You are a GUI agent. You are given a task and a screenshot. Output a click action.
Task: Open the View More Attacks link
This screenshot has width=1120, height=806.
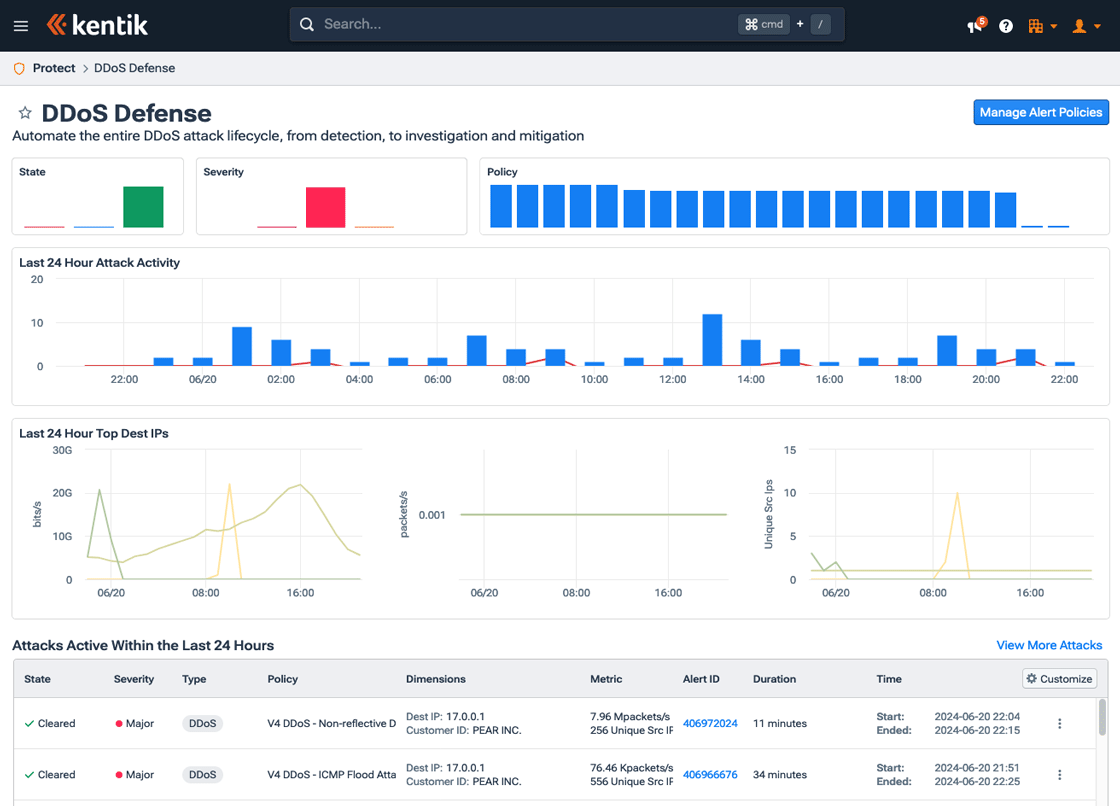tap(1049, 645)
